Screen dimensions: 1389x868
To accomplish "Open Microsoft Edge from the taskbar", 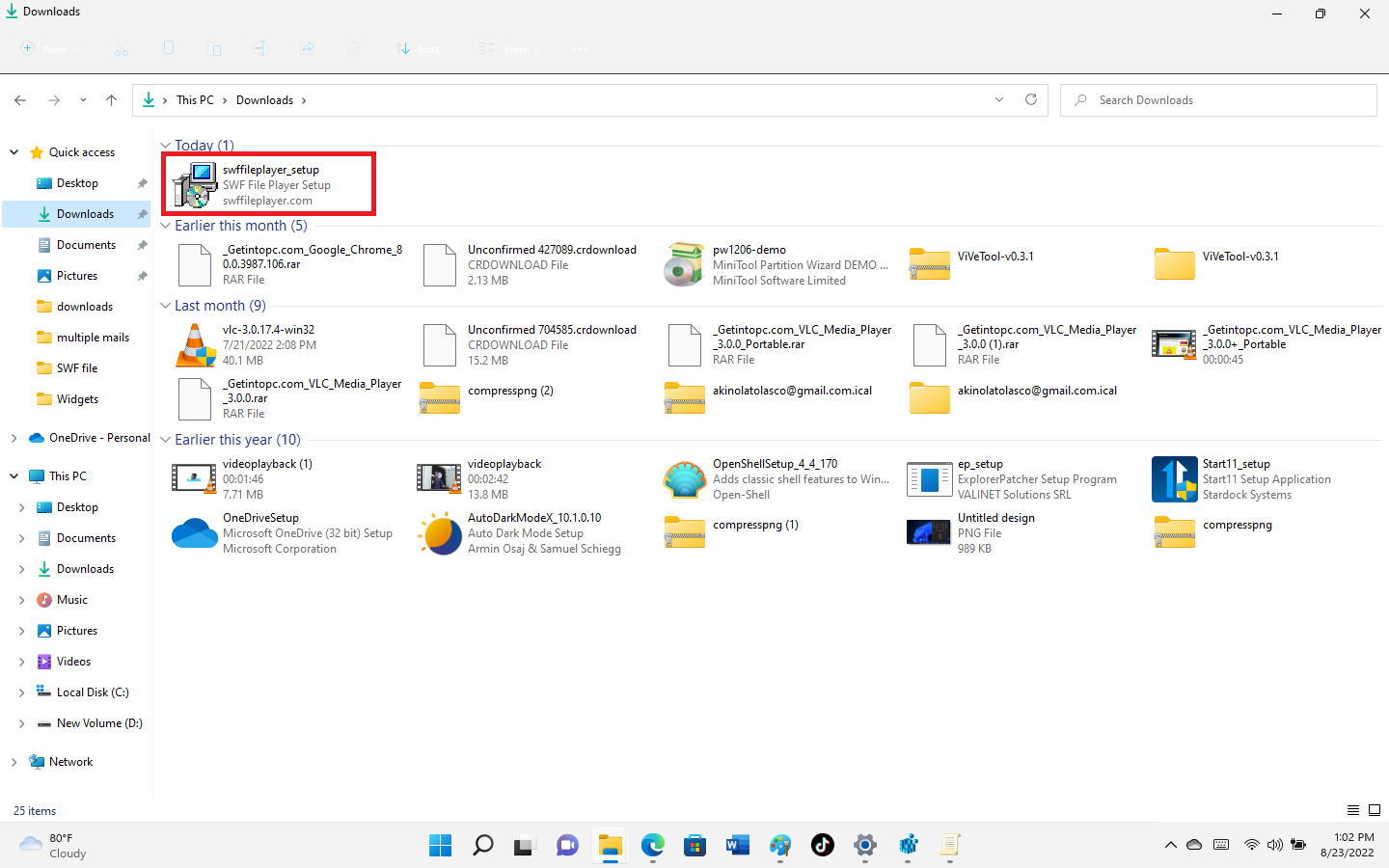I will pyautogui.click(x=652, y=846).
